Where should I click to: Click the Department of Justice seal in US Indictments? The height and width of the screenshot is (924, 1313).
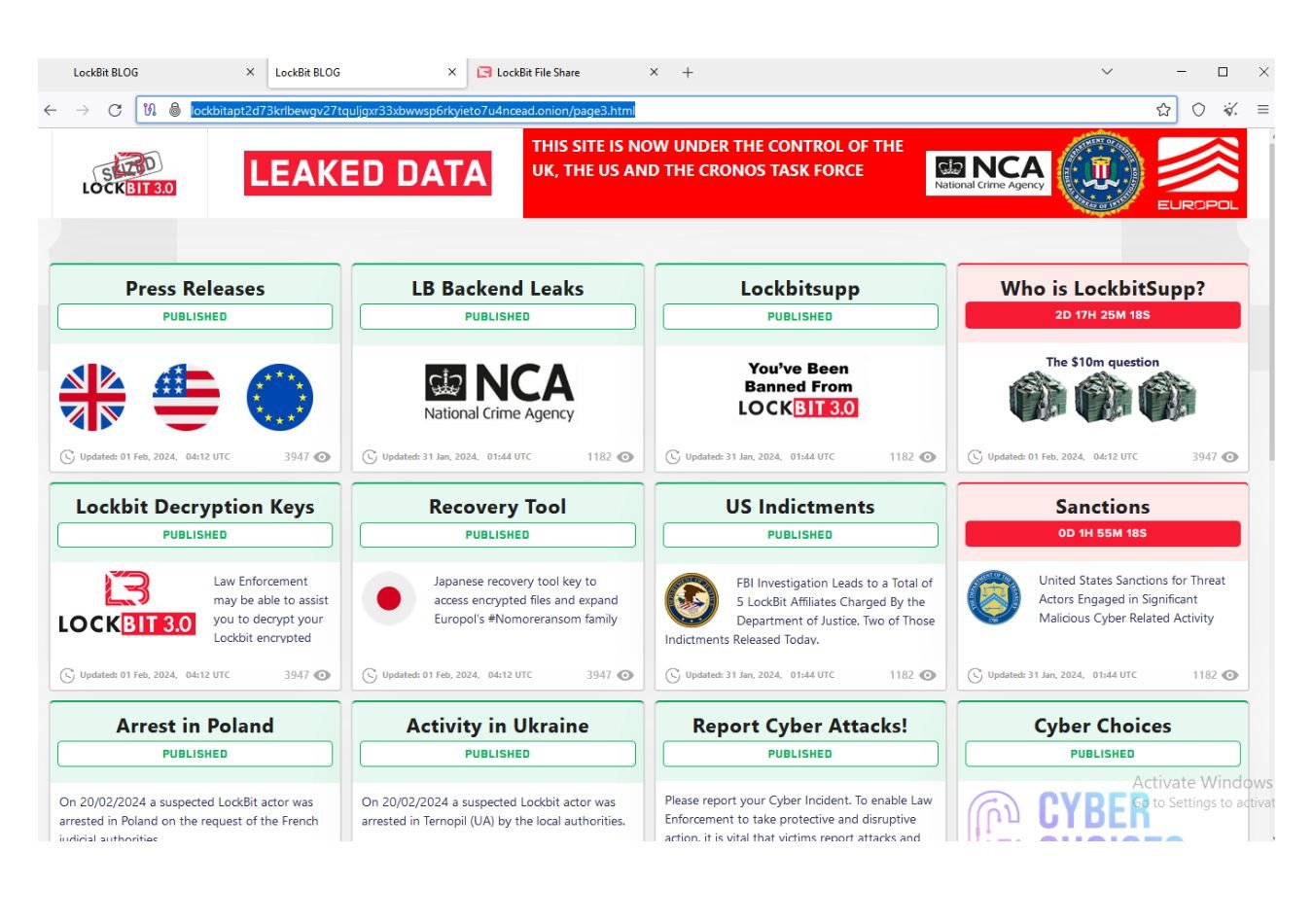692,599
